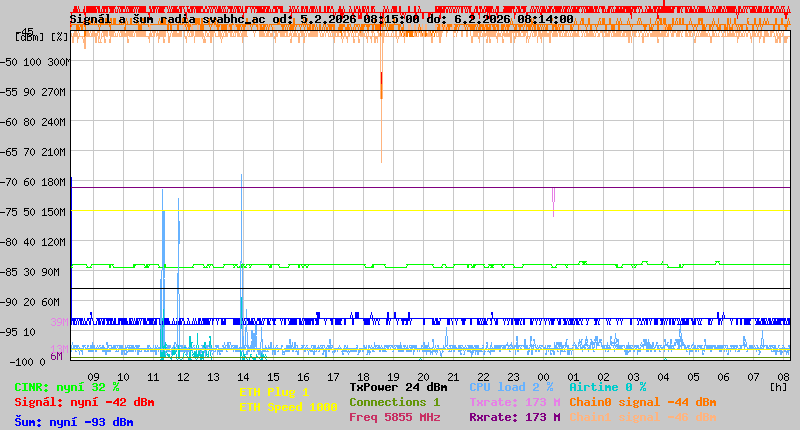Select the hour 11 time axis label
Image resolution: width=800 pixels, height=430 pixels.
pyautogui.click(x=153, y=376)
